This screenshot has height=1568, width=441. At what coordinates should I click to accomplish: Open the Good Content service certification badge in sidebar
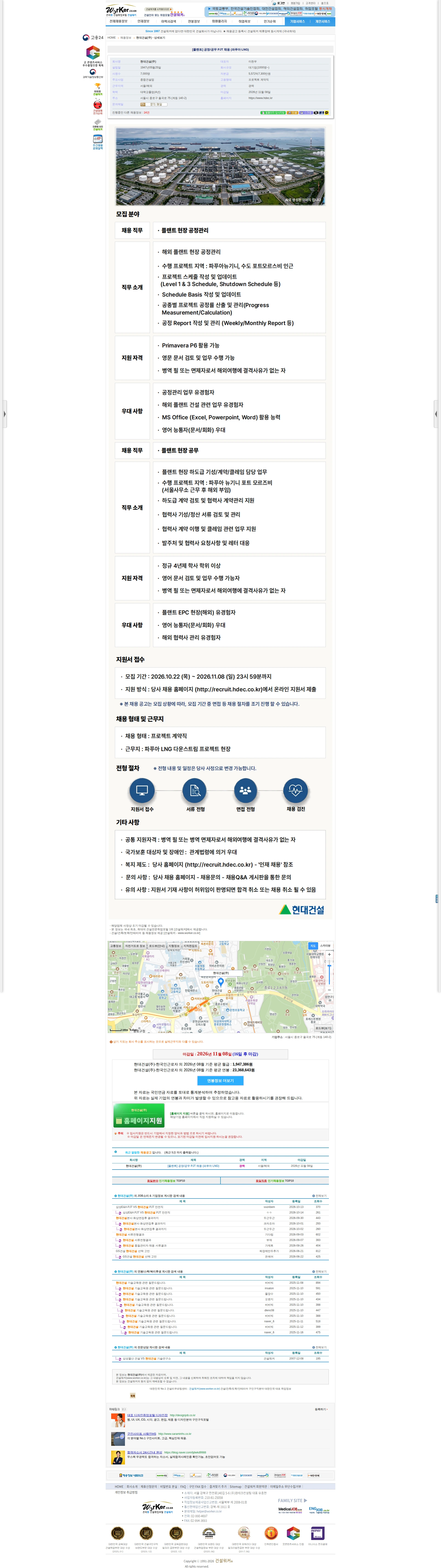tap(93, 56)
